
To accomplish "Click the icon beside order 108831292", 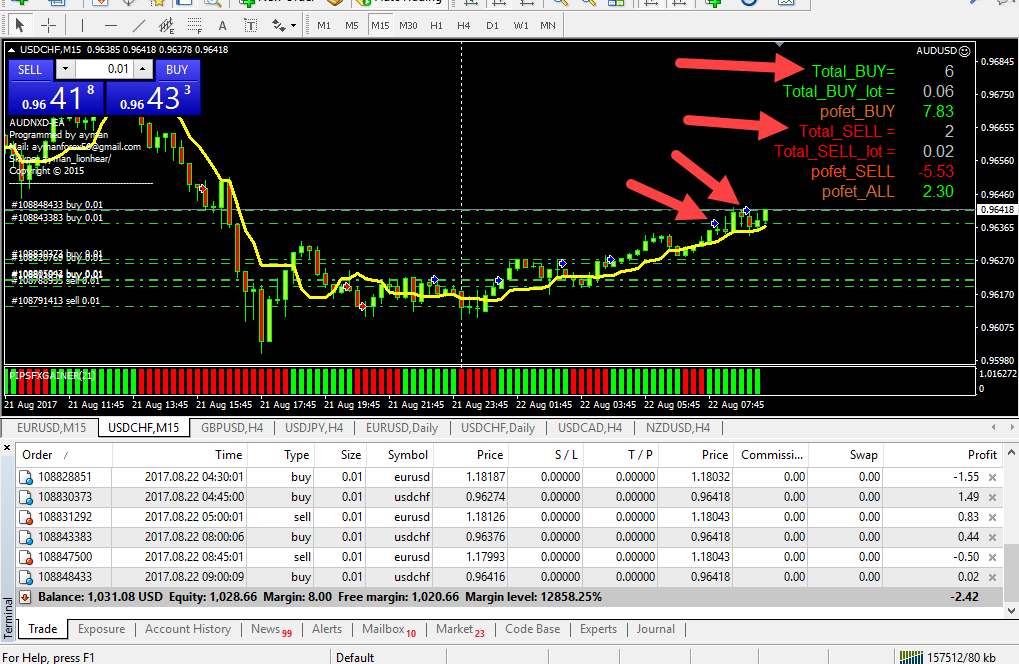I will coord(26,518).
